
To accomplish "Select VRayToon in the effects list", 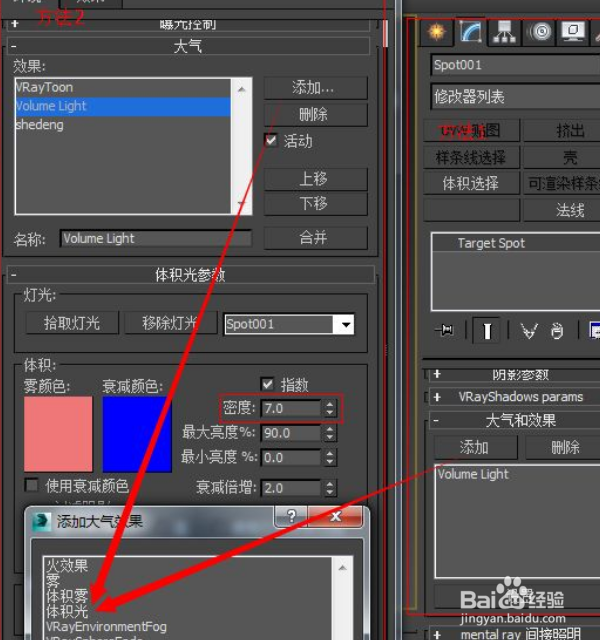I will [x=122, y=87].
